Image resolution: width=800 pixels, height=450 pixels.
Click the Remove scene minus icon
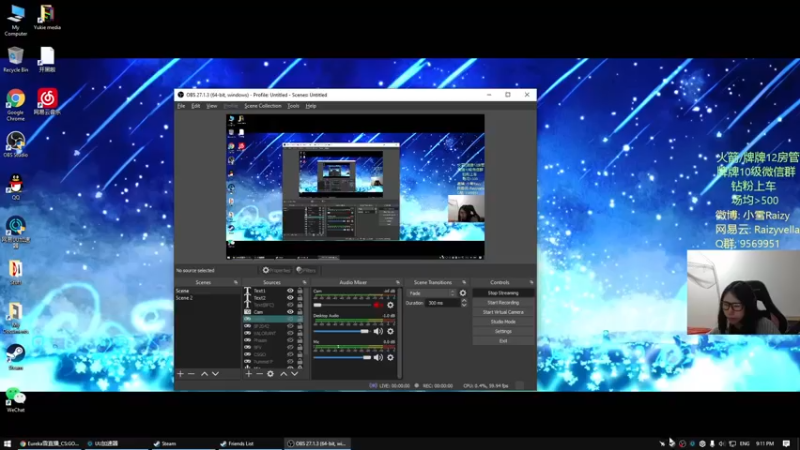point(191,374)
